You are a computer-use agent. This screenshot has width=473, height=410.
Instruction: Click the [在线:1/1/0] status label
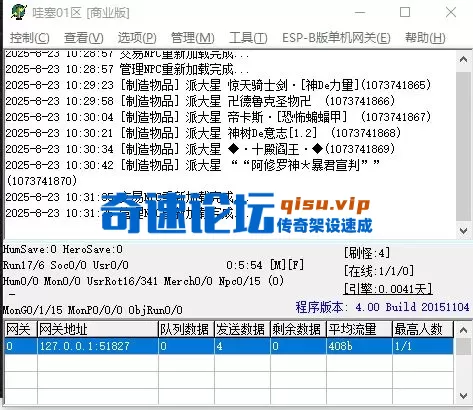point(379,271)
